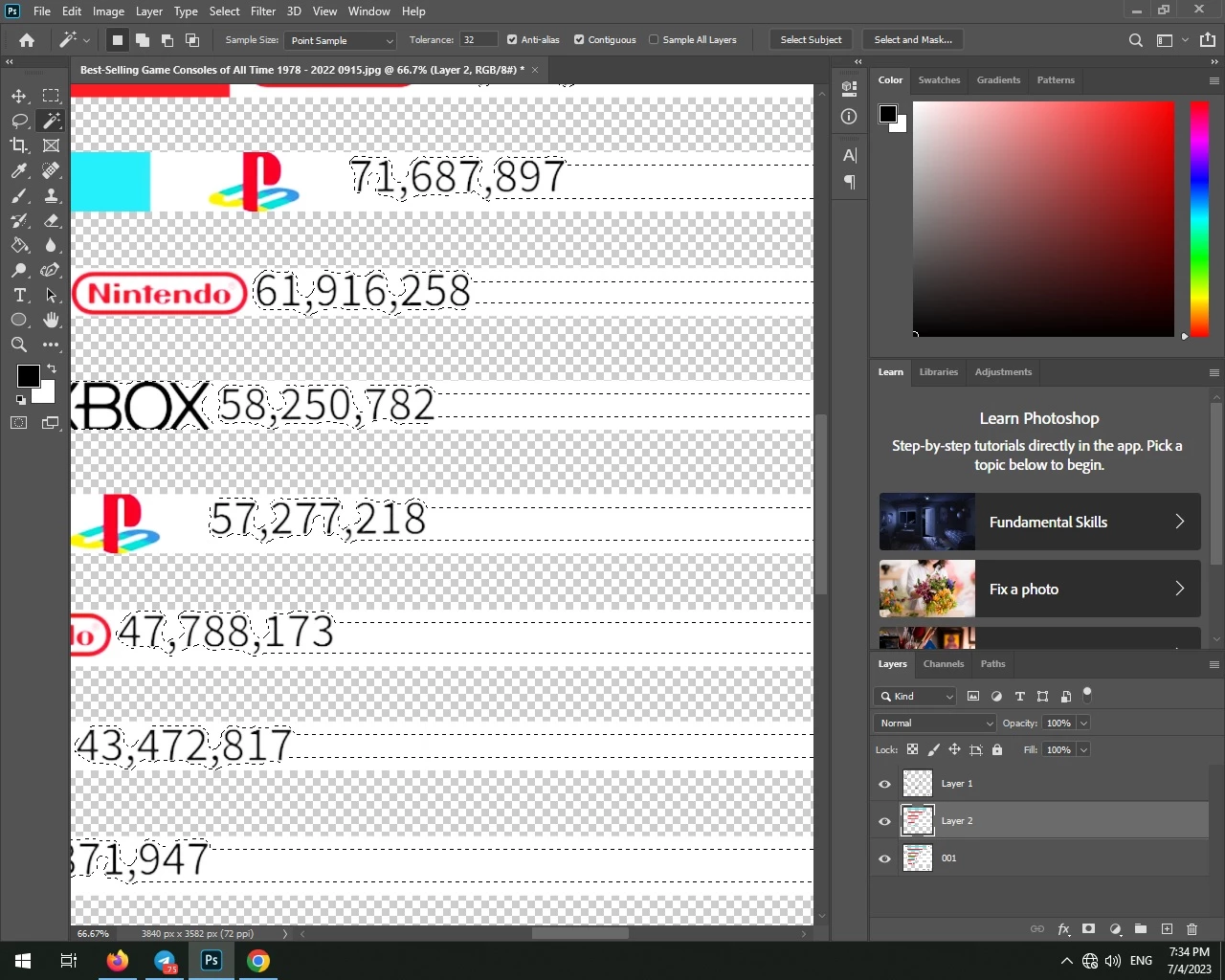Create a new layer with plus icon
Screen dimensions: 1225x980
1167,929
